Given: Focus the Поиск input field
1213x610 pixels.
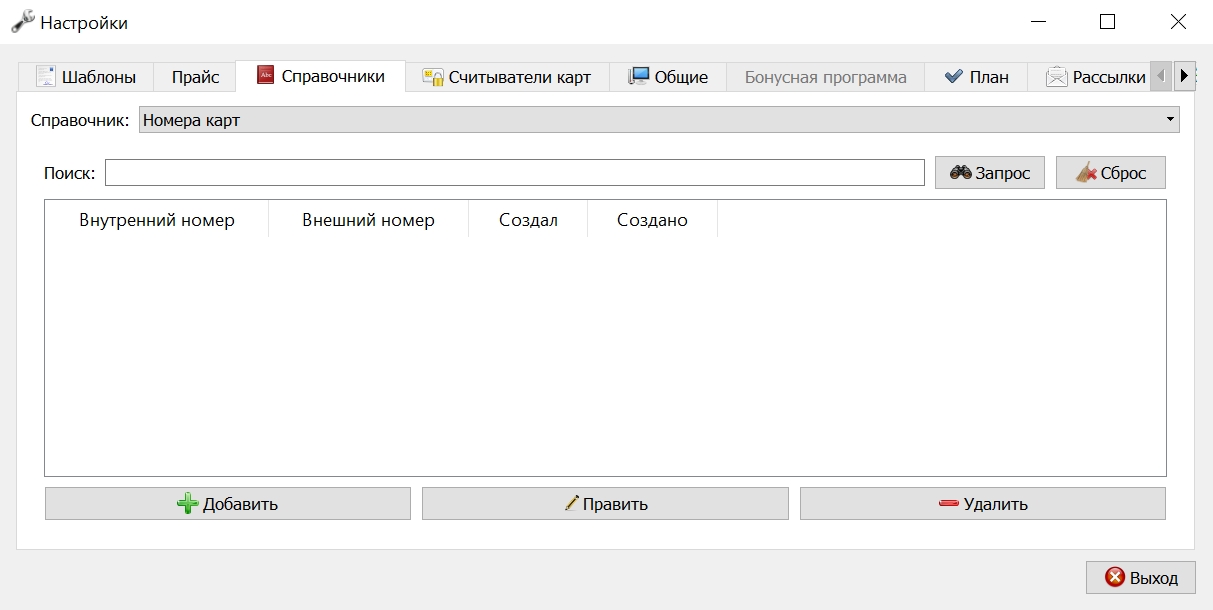Looking at the screenshot, I should point(515,173).
